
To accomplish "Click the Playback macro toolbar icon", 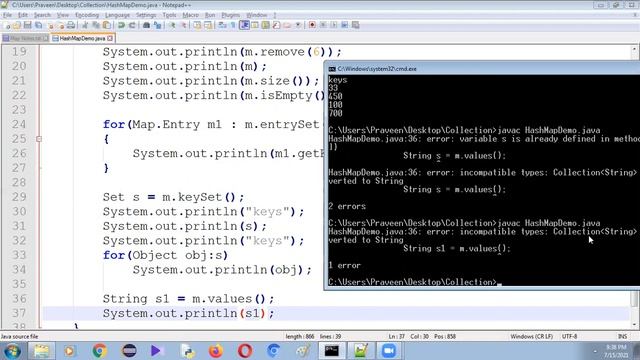I will [334, 25].
